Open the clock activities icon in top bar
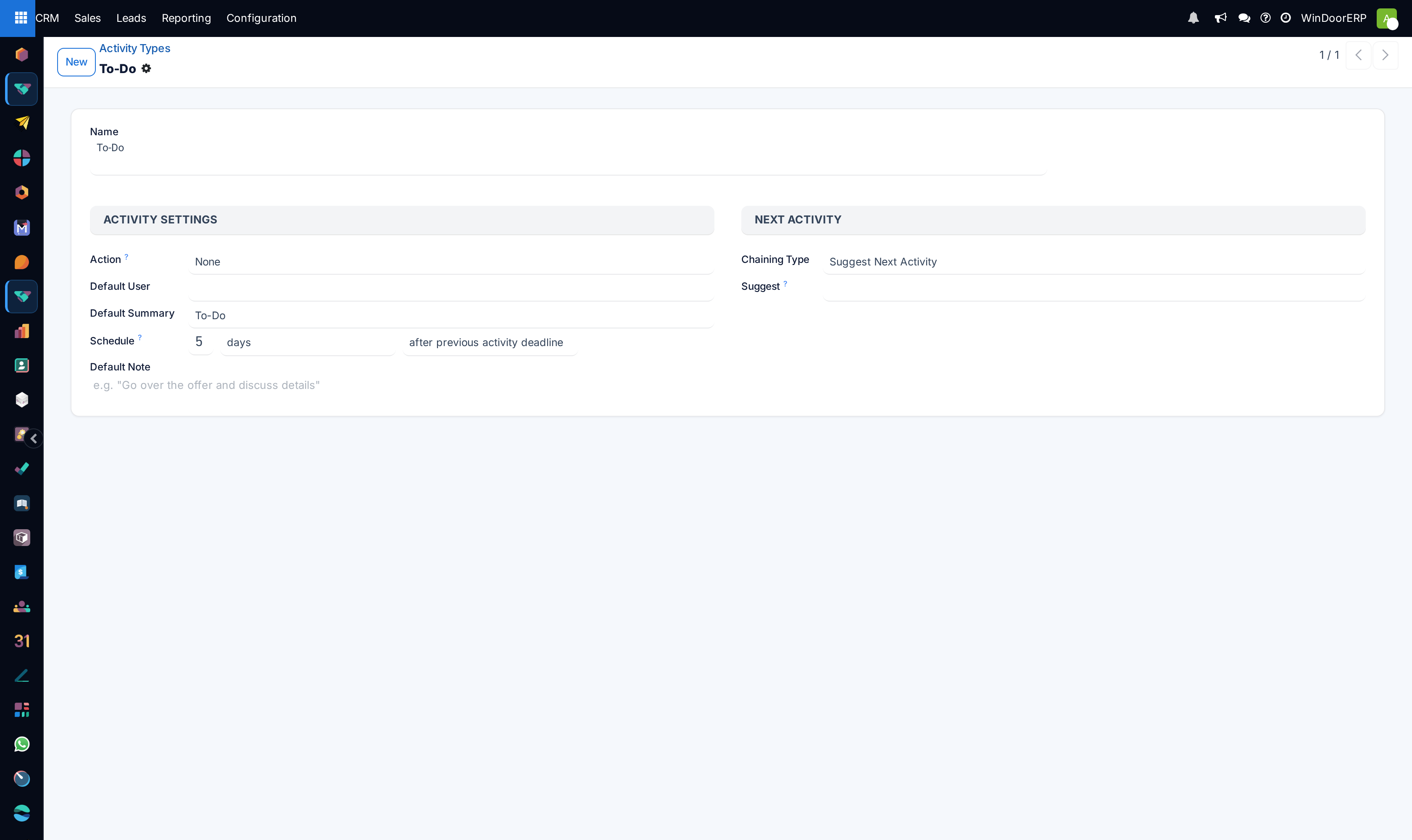The width and height of the screenshot is (1412, 840). (1286, 18)
